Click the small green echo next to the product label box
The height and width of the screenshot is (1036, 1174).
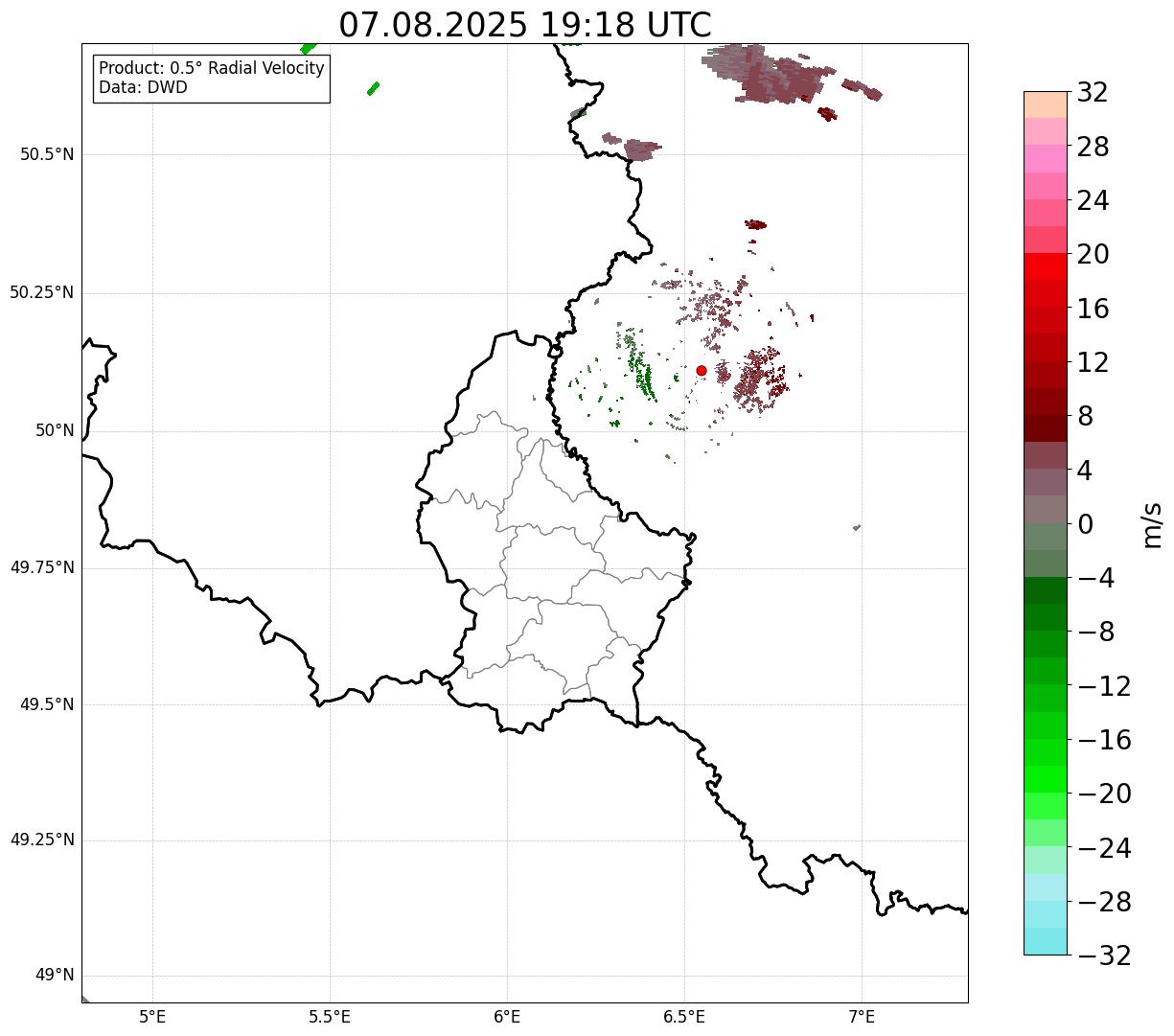[x=373, y=88]
